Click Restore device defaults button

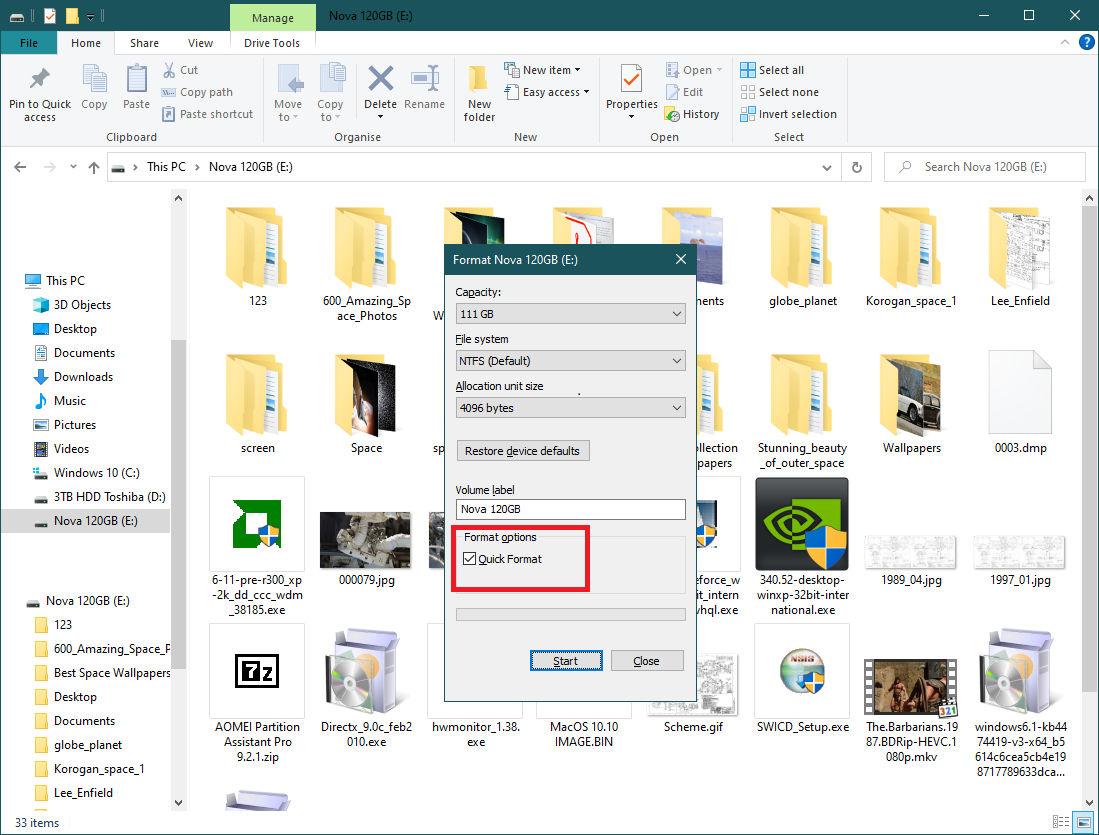click(522, 451)
